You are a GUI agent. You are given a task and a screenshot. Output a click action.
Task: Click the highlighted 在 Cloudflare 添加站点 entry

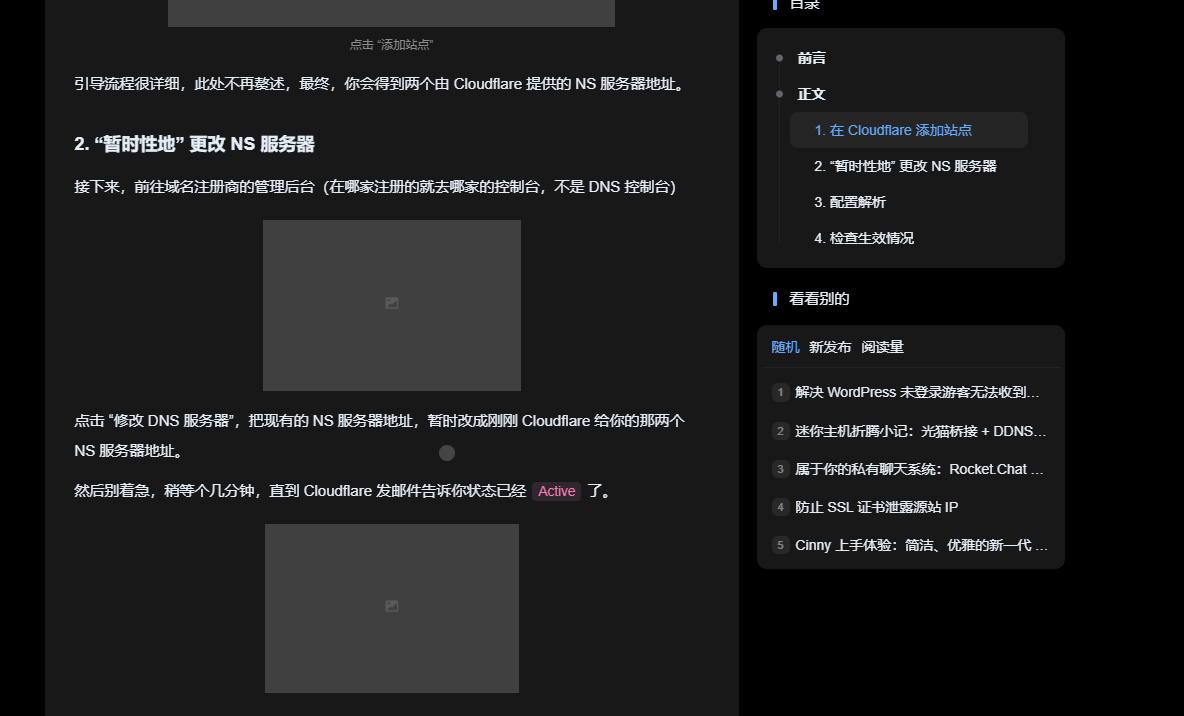pos(896,130)
